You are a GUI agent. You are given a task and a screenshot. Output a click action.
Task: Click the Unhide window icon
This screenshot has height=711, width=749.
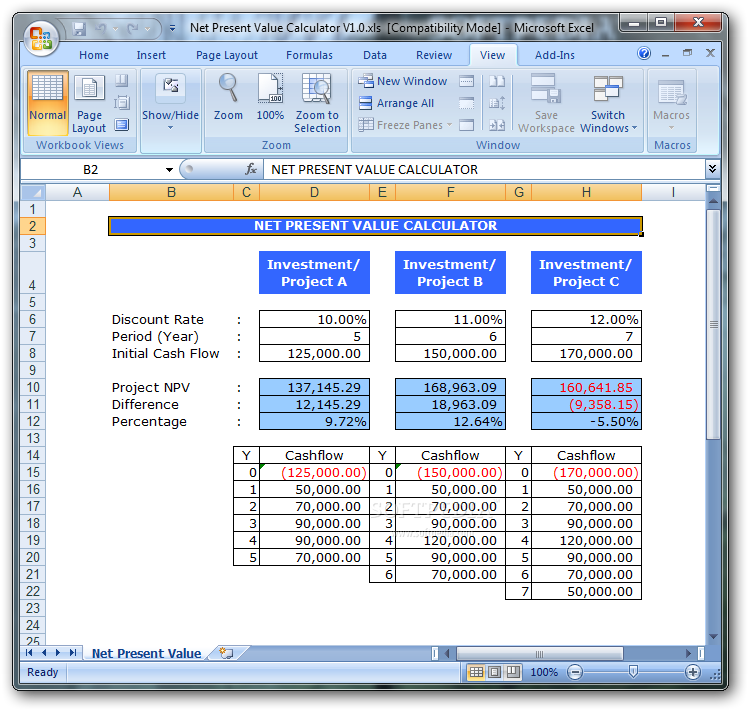pos(467,125)
